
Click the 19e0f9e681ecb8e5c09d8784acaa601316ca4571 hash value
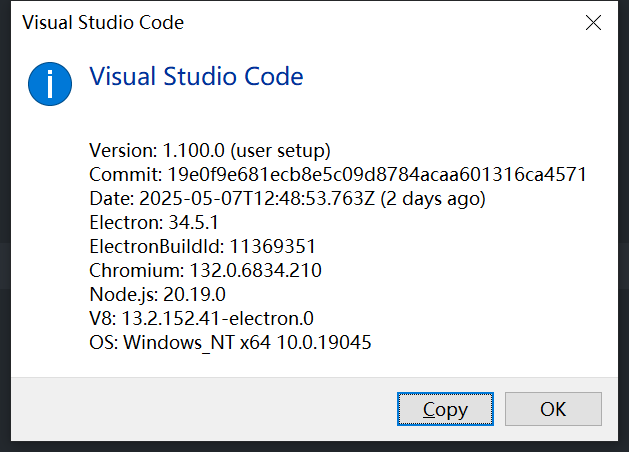tap(377, 174)
